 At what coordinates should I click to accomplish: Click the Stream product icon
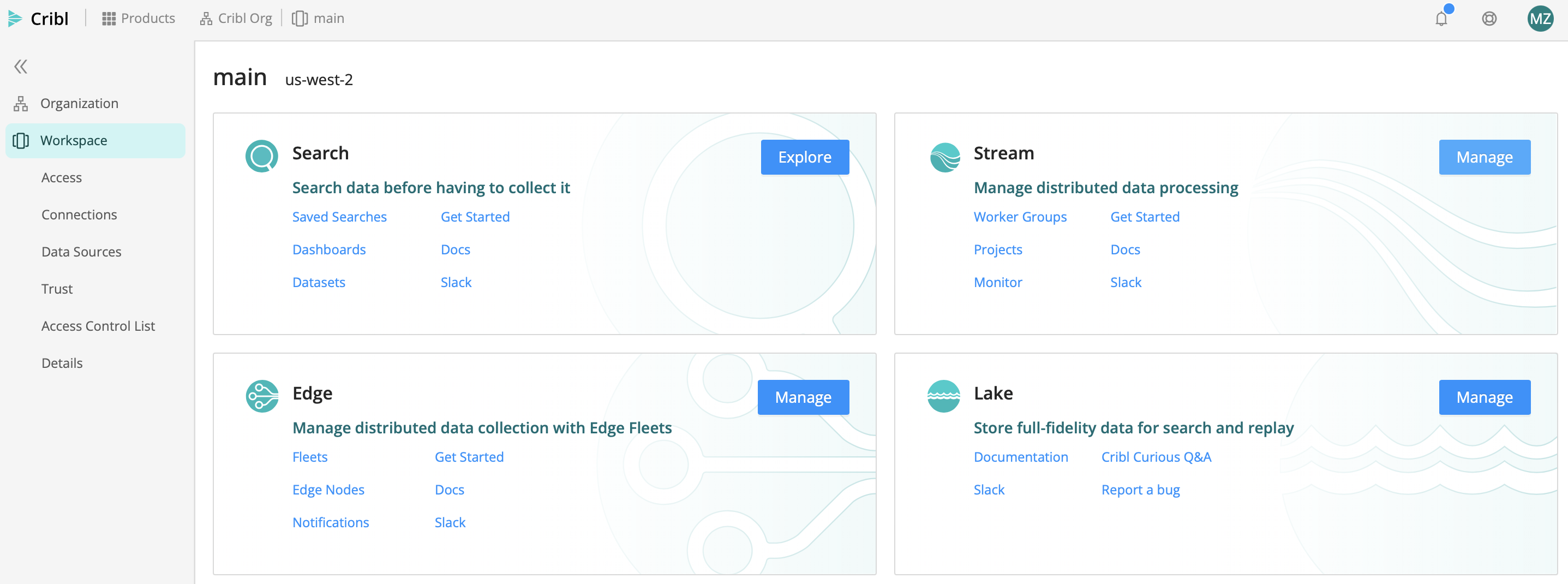[945, 157]
